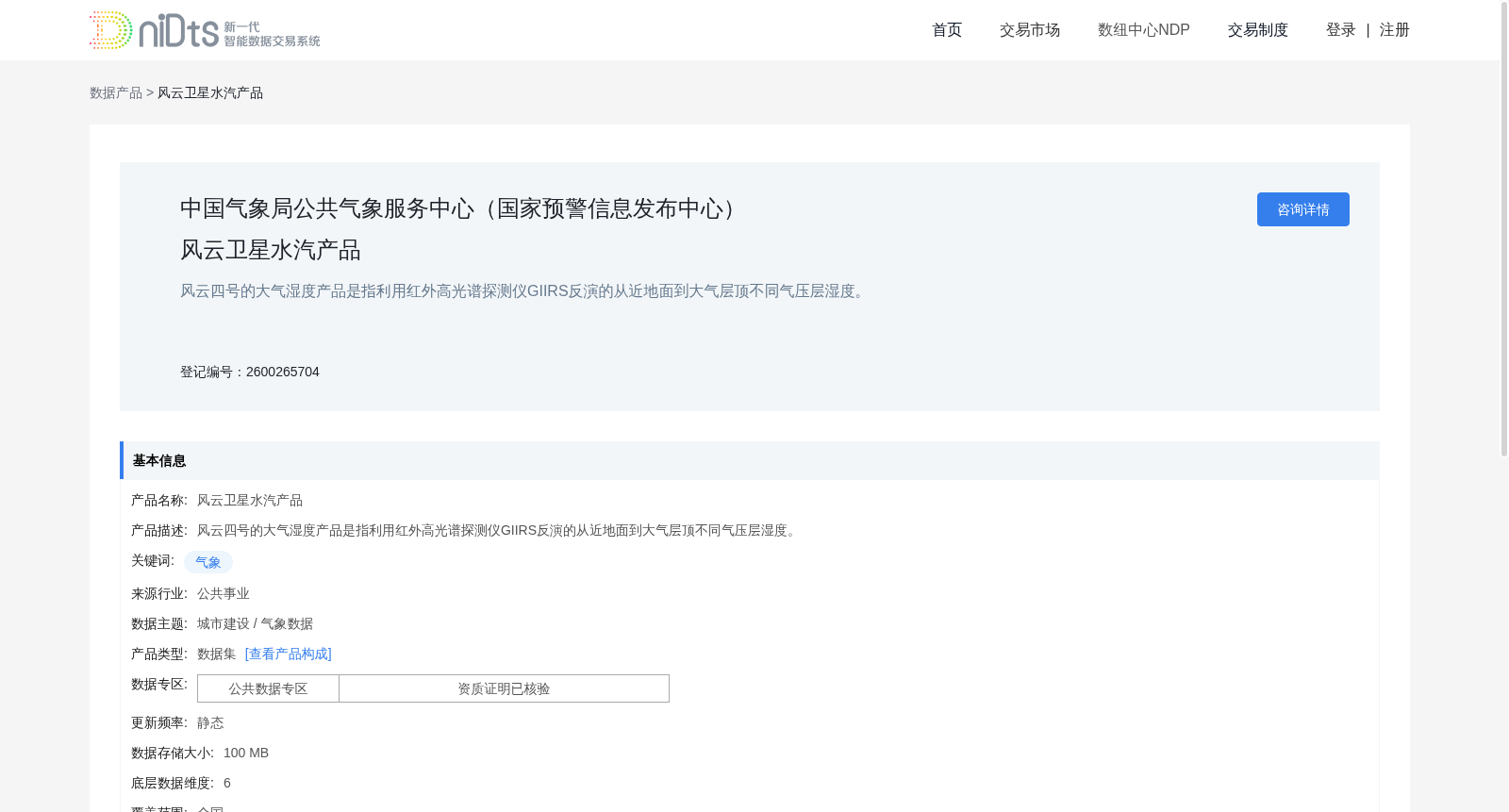Click the 注册 link
The height and width of the screenshot is (812, 1509).
tap(1395, 30)
